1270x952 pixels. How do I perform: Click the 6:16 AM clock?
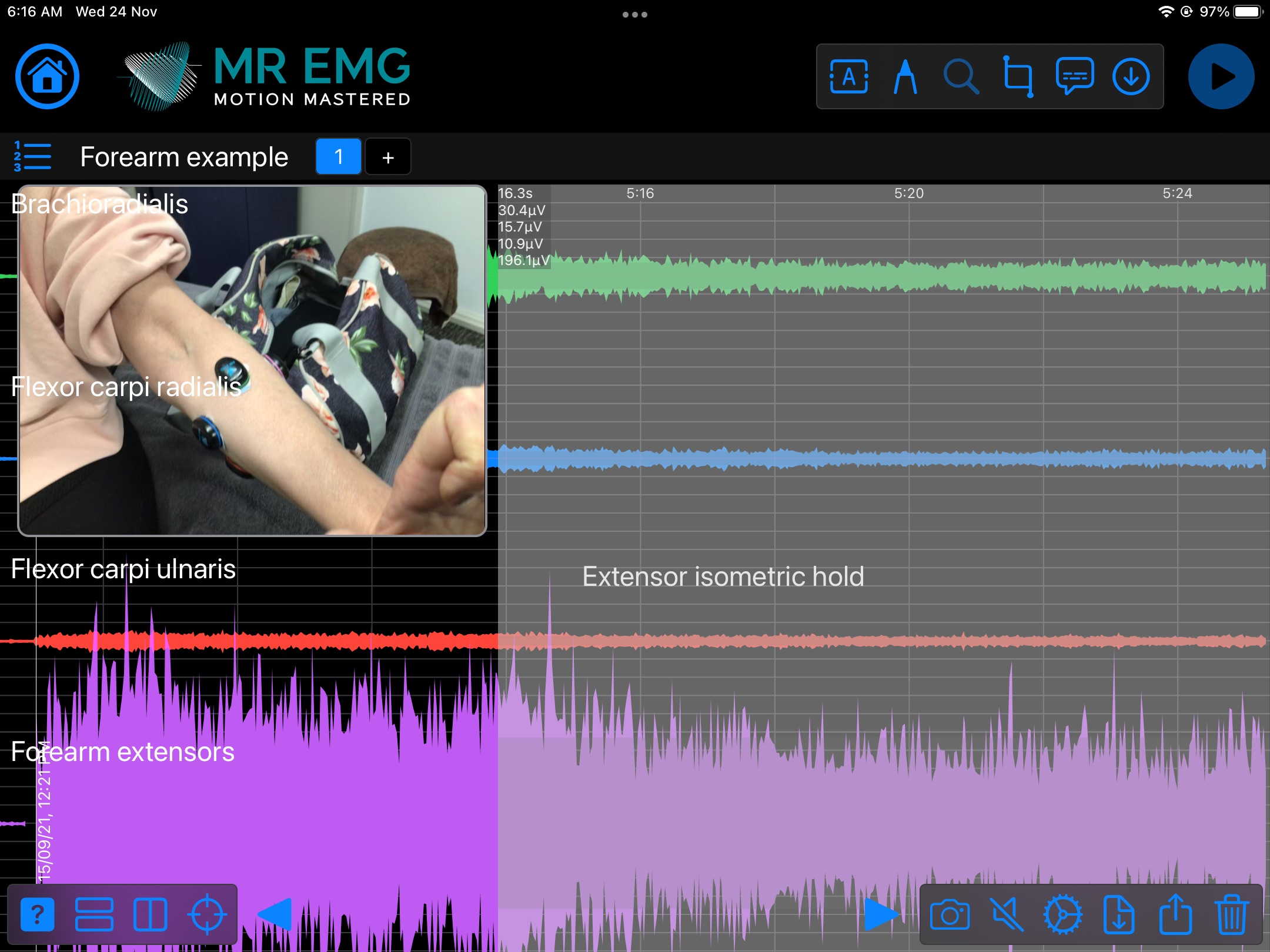click(35, 12)
